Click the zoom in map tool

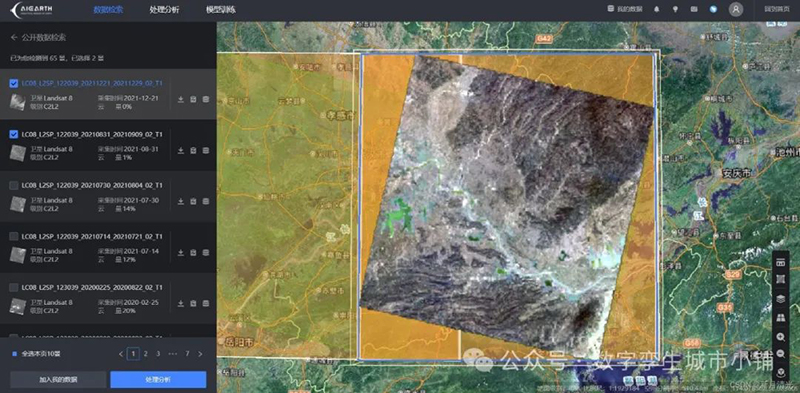780,337
